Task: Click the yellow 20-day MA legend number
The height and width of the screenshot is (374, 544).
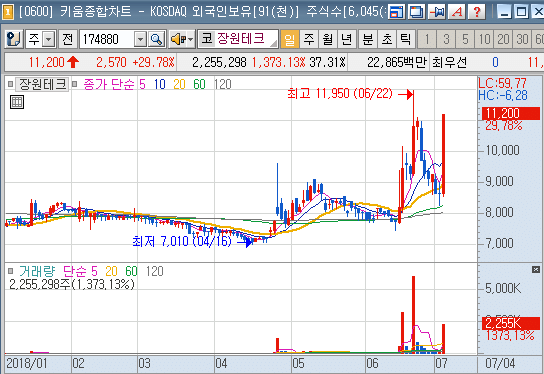Action: 179,84
